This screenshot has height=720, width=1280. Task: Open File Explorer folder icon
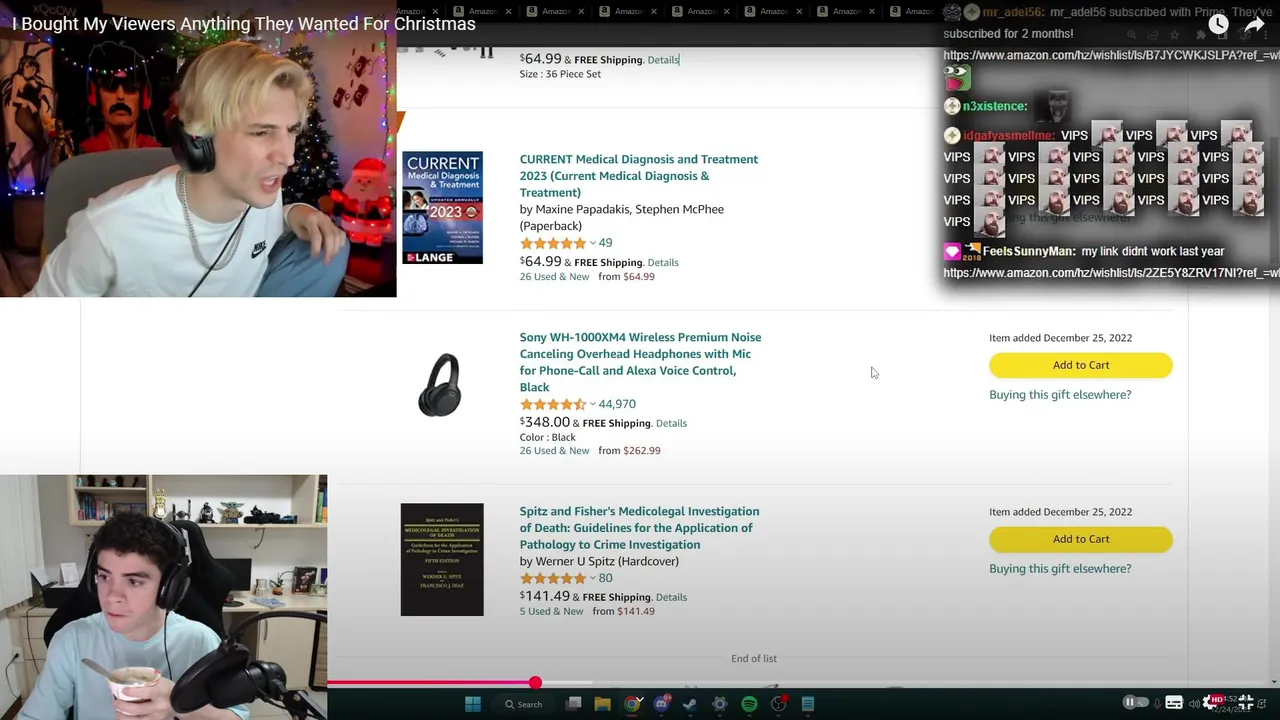tap(602, 704)
